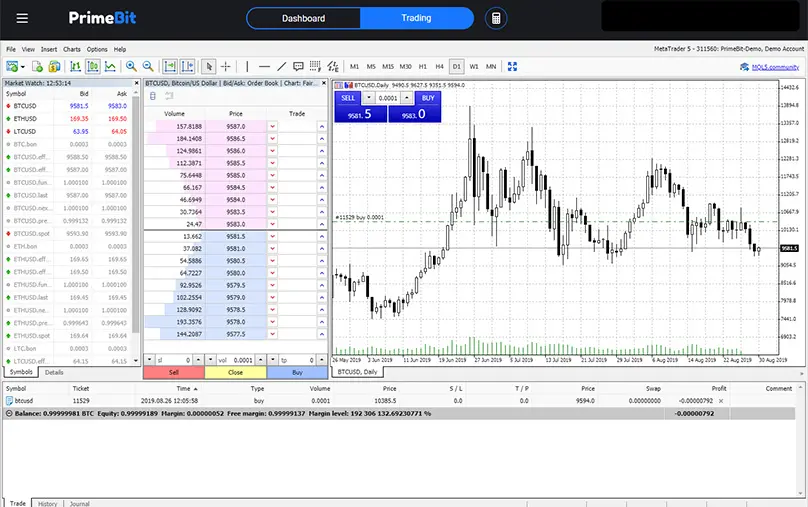Image resolution: width=808 pixels, height=507 pixels.
Task: Click the Market Watch vertical scrollbar
Action: 136,214
